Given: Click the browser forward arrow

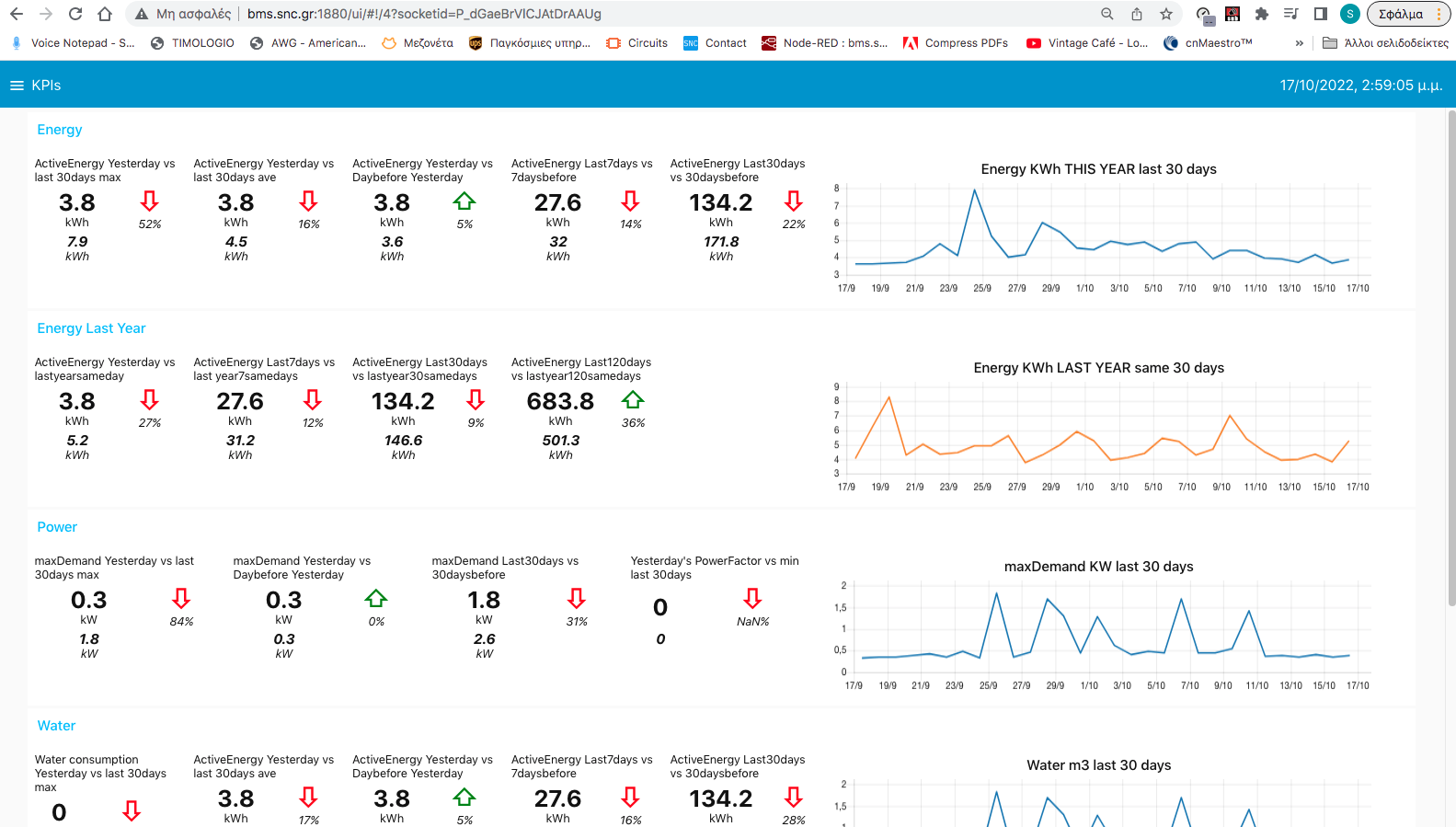Looking at the screenshot, I should (46, 14).
